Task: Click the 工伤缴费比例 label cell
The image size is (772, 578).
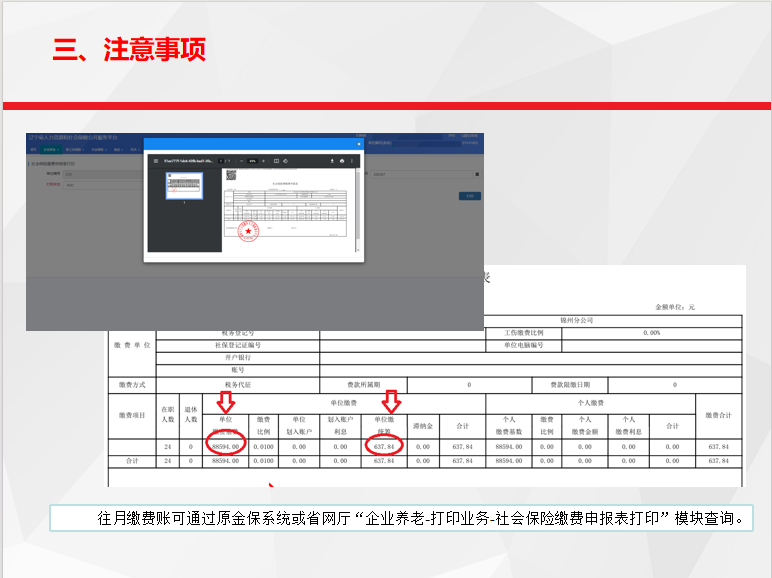Action: 523,333
